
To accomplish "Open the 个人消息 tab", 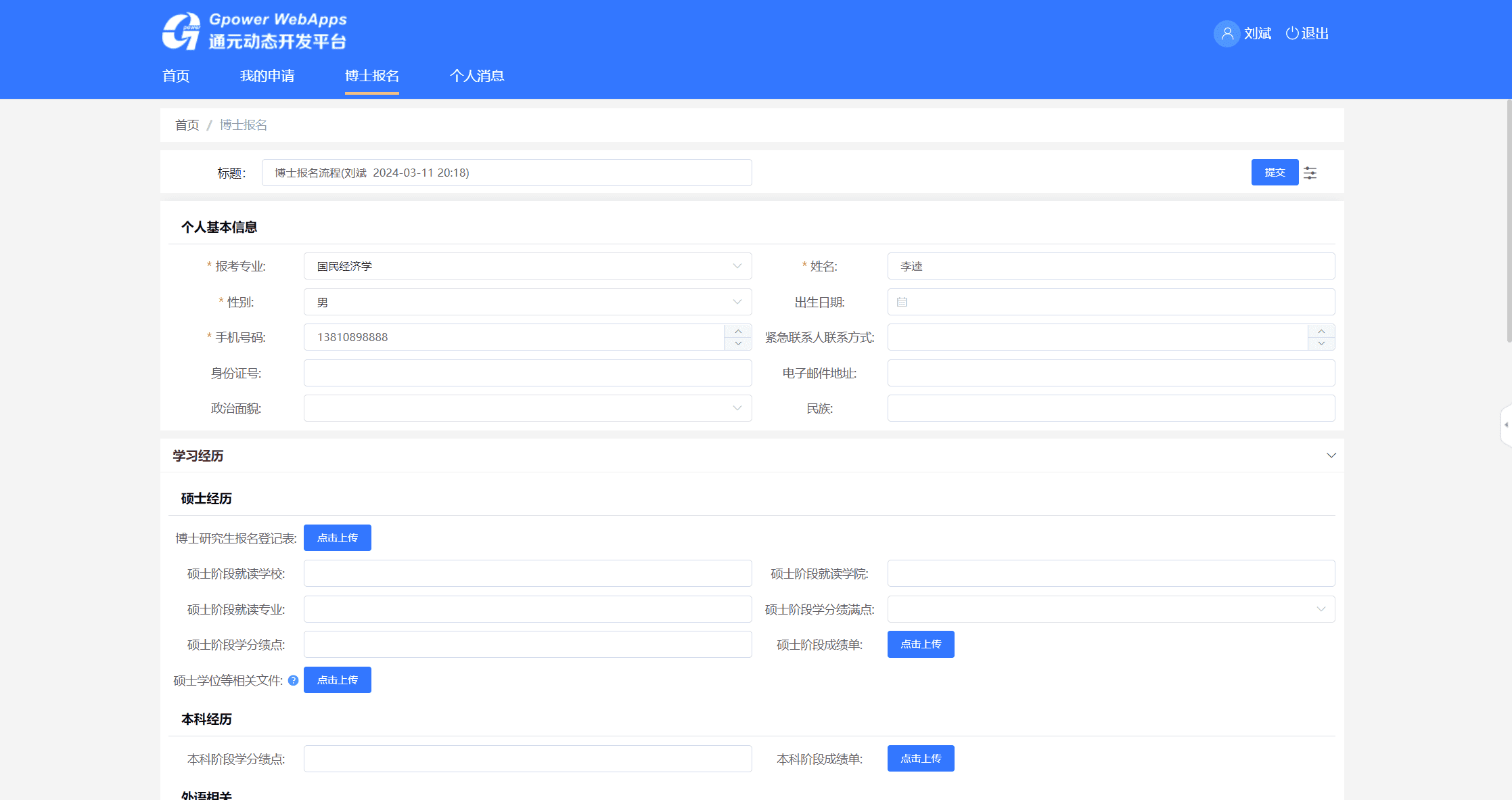I will click(x=477, y=76).
